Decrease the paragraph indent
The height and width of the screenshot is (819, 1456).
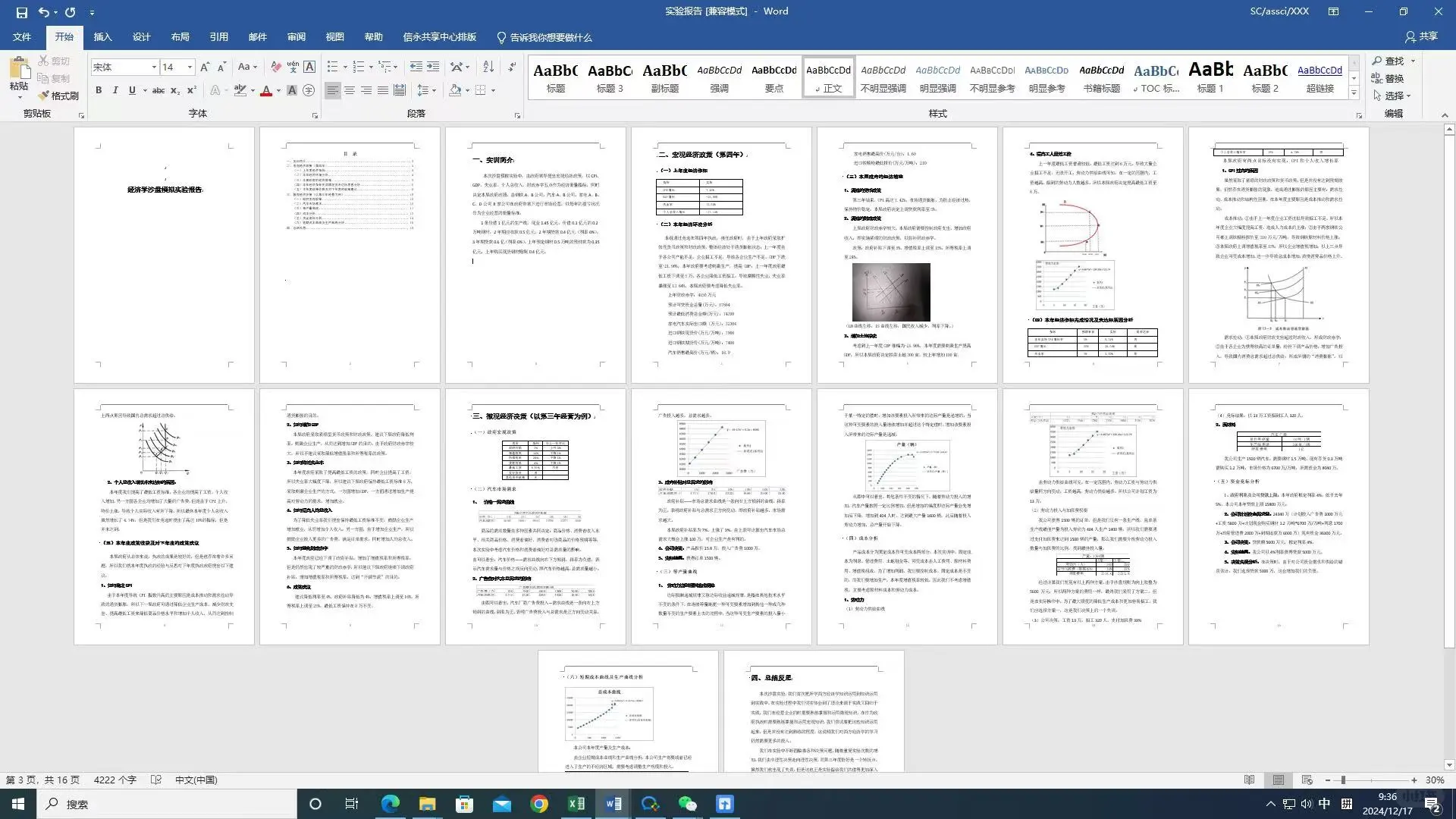click(416, 67)
